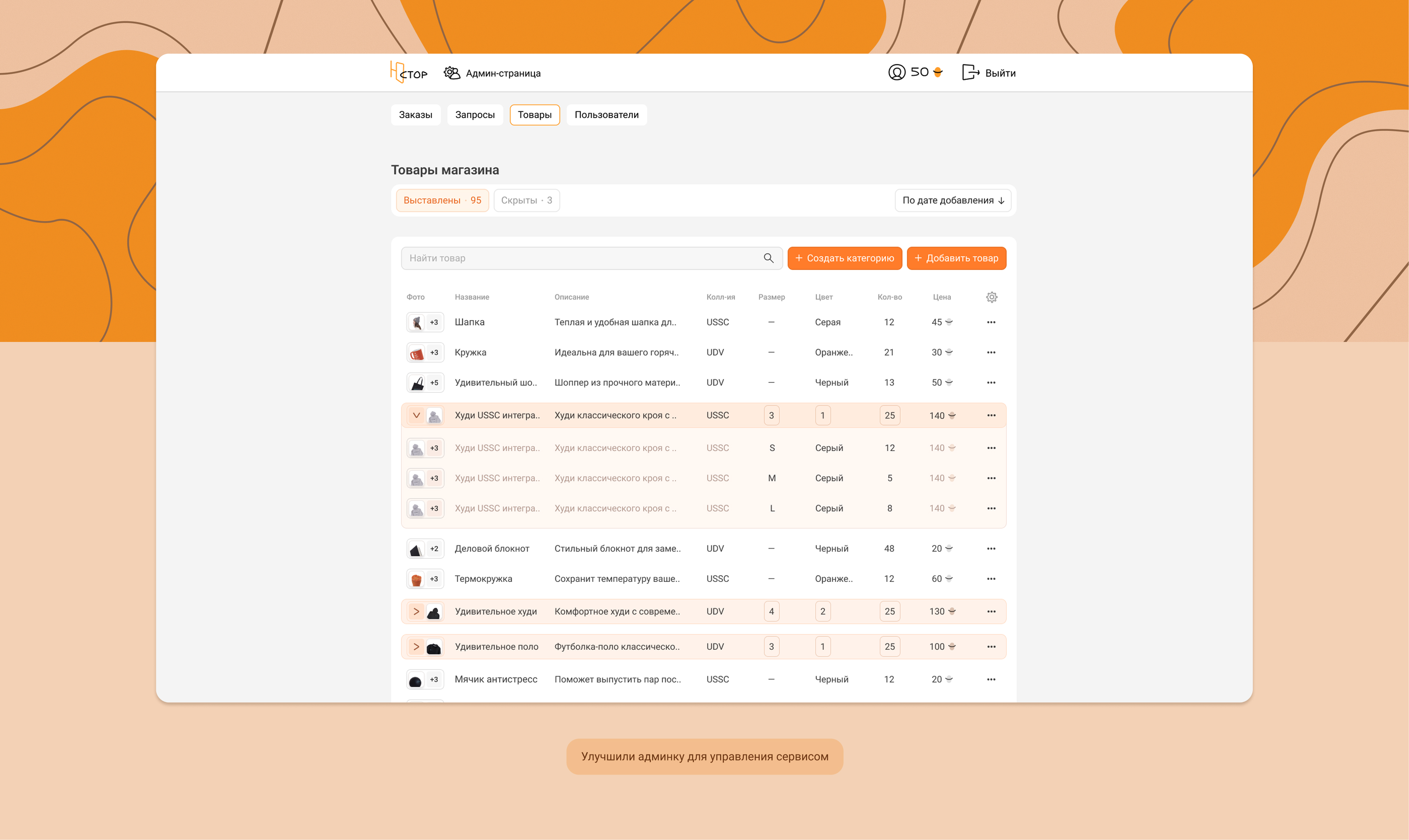Open three-dot menu for Шапка row
Screen dimensions: 1409x840
pyautogui.click(x=991, y=322)
